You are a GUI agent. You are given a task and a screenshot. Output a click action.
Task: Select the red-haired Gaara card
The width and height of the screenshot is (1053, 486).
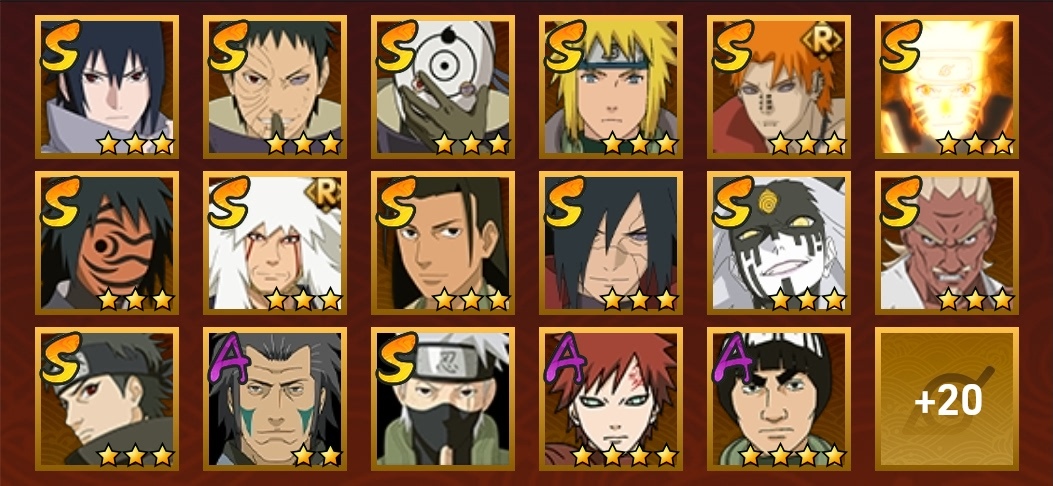(610, 399)
